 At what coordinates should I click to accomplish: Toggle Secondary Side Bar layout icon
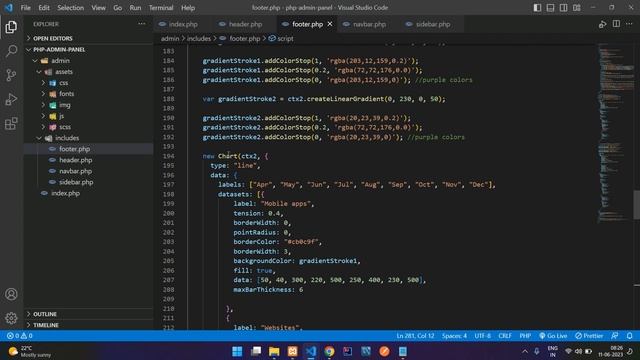[564, 7]
